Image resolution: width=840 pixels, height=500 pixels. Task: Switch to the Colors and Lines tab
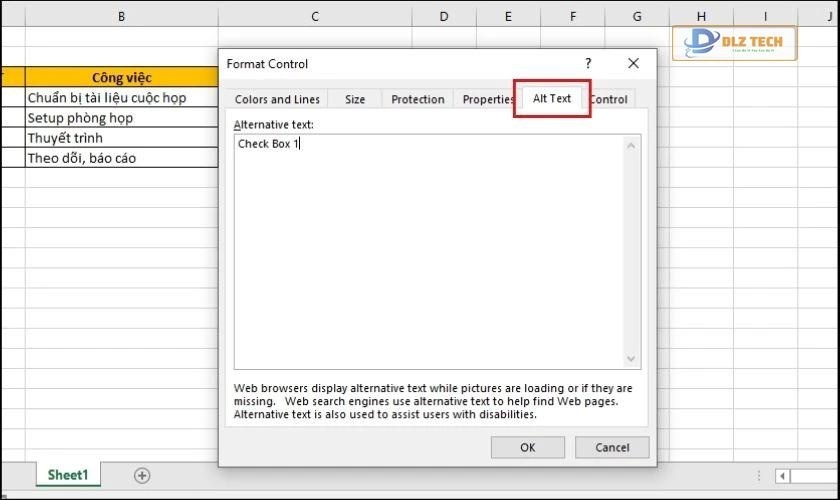(277, 99)
